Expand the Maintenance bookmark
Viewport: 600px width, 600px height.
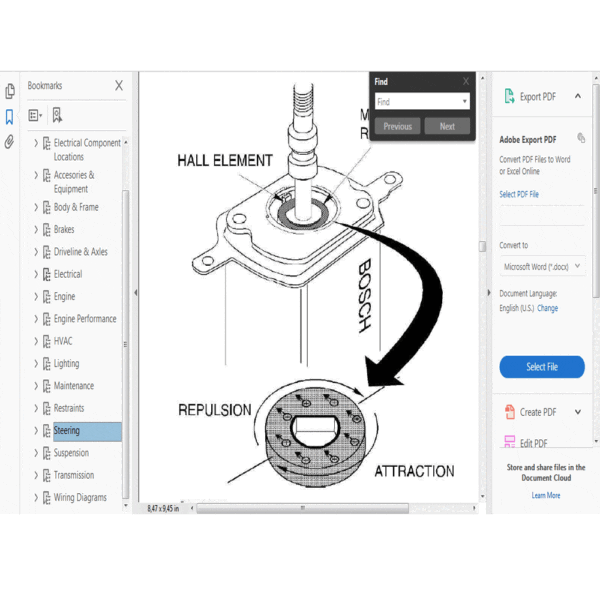[x=36, y=386]
